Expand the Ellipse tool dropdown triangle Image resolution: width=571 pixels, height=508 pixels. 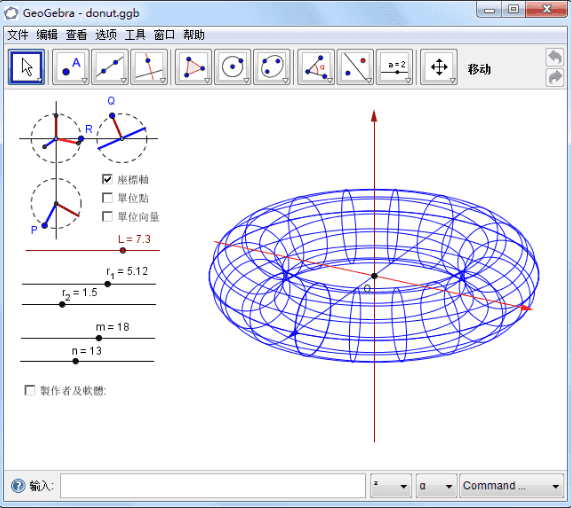tap(285, 80)
